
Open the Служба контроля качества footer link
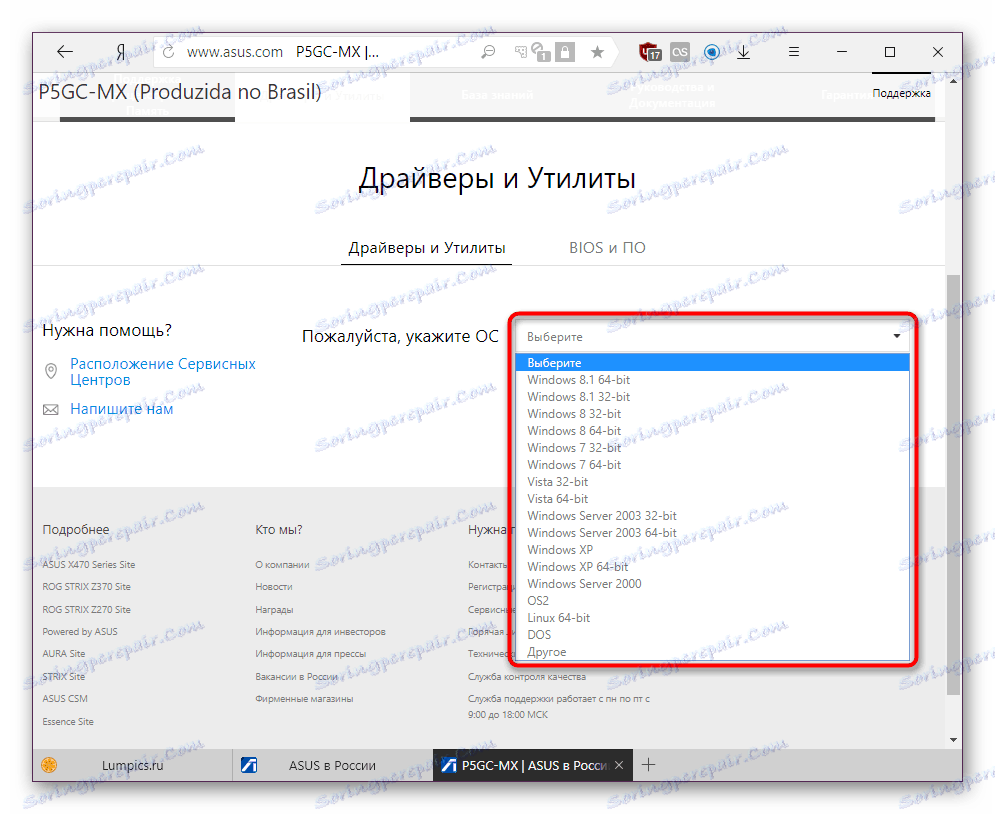click(x=527, y=677)
